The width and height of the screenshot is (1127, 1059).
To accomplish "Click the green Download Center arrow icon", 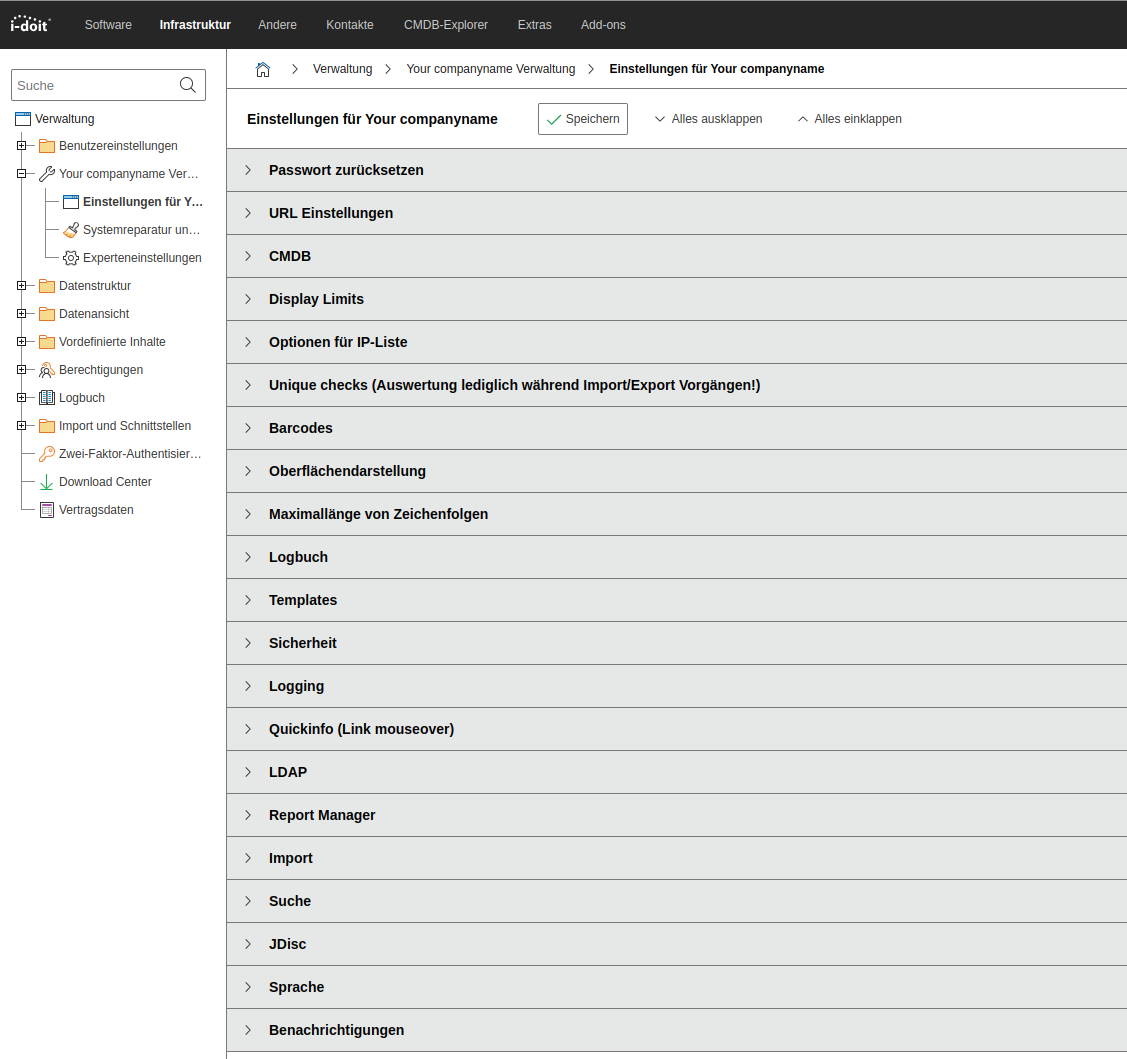I will 47,482.
